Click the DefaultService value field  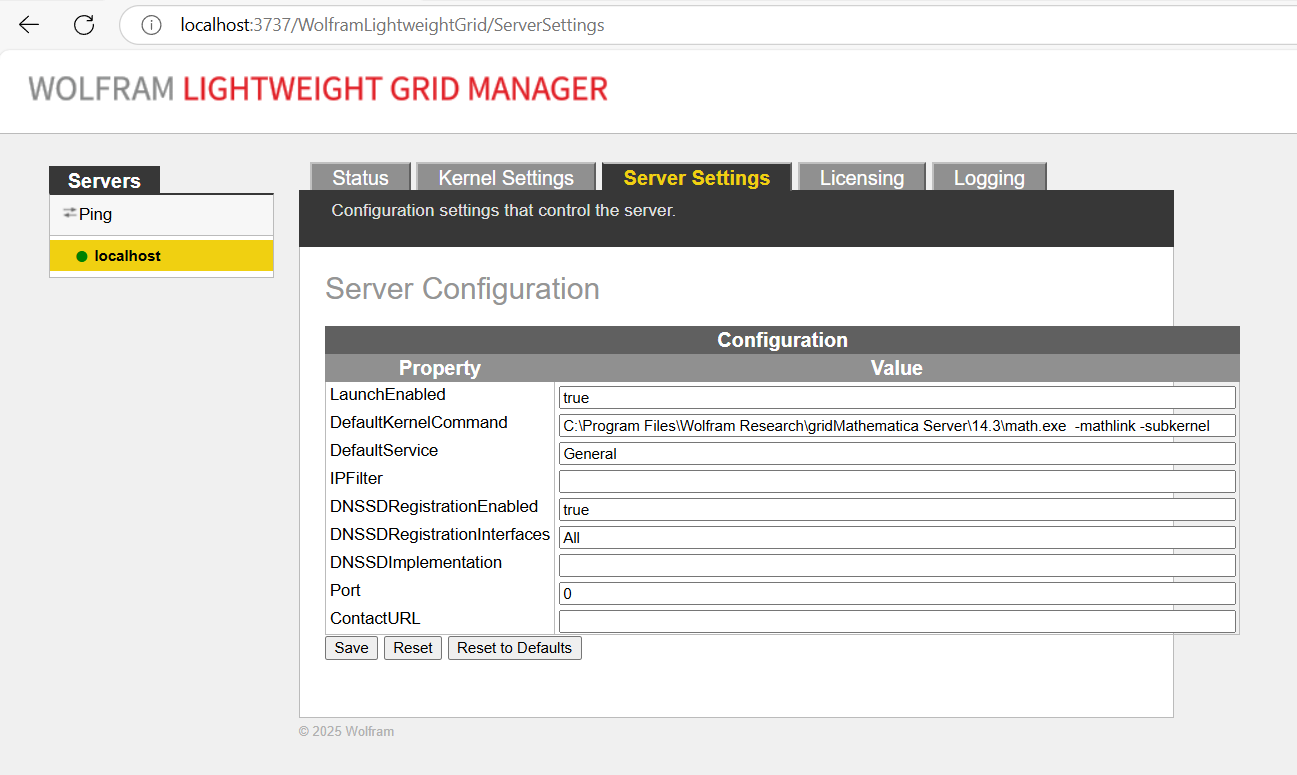pyautogui.click(x=897, y=454)
